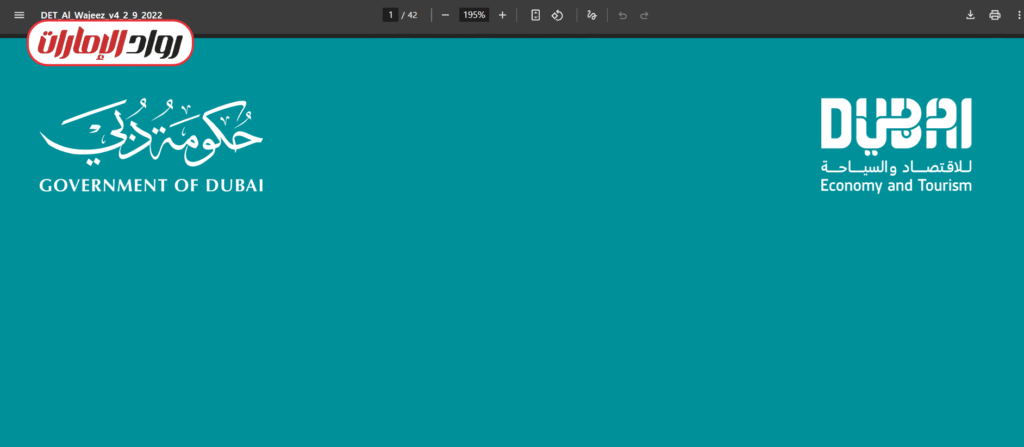The height and width of the screenshot is (447, 1024).
Task: Print the document
Action: (x=994, y=15)
